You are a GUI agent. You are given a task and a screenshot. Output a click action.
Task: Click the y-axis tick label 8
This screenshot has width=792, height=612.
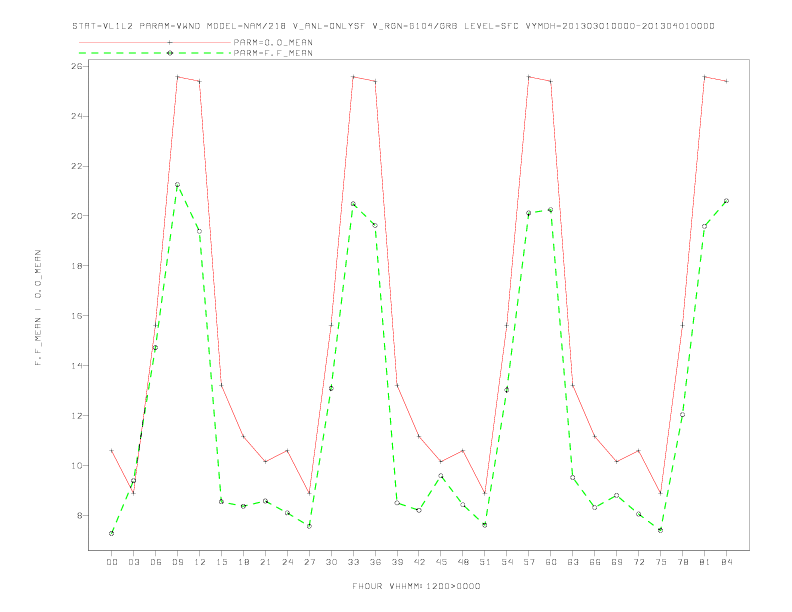80,516
